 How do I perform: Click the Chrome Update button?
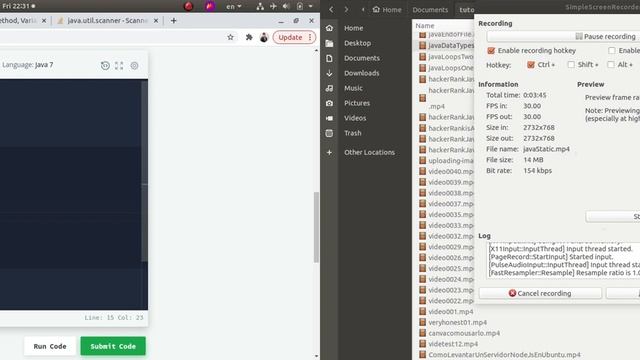[x=294, y=37]
